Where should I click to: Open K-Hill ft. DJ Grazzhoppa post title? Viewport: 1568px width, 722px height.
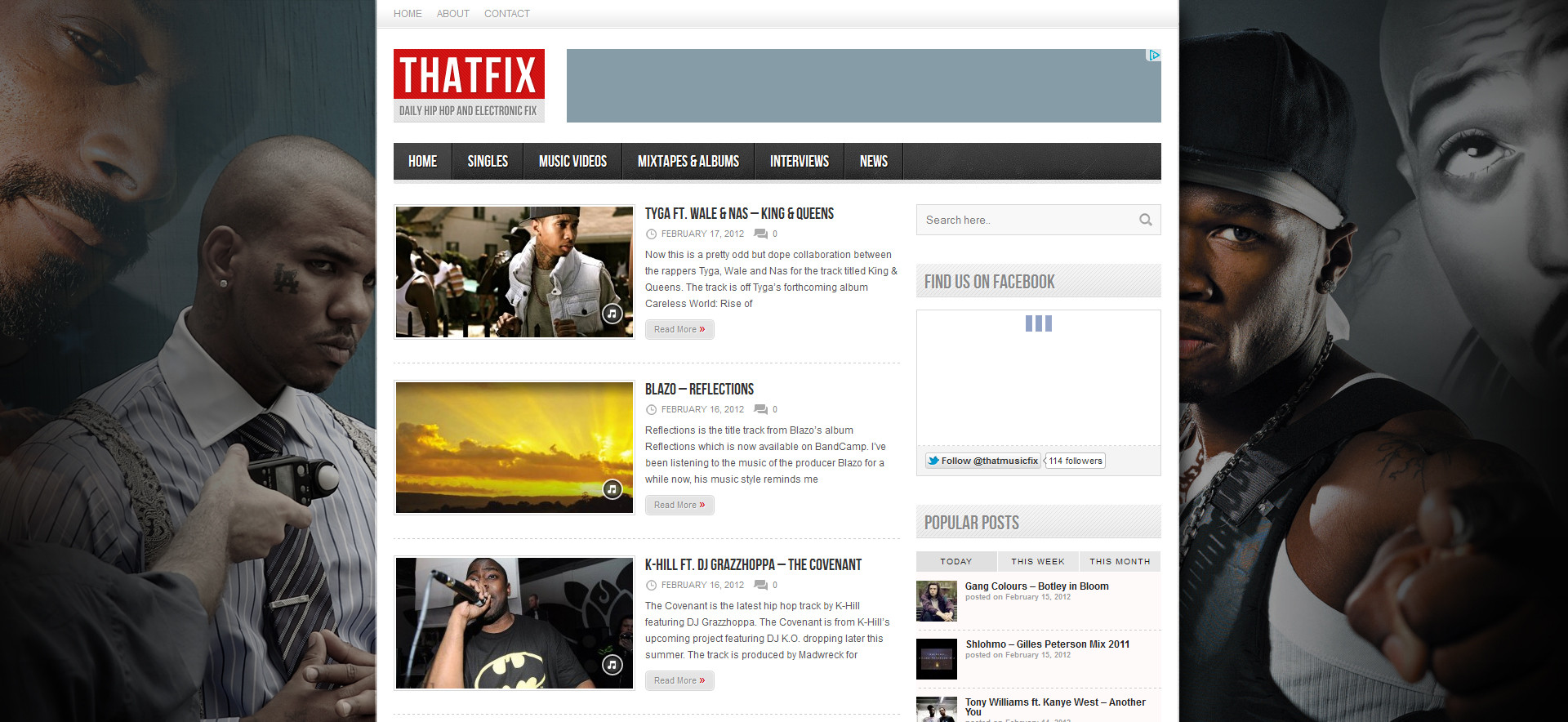[753, 565]
